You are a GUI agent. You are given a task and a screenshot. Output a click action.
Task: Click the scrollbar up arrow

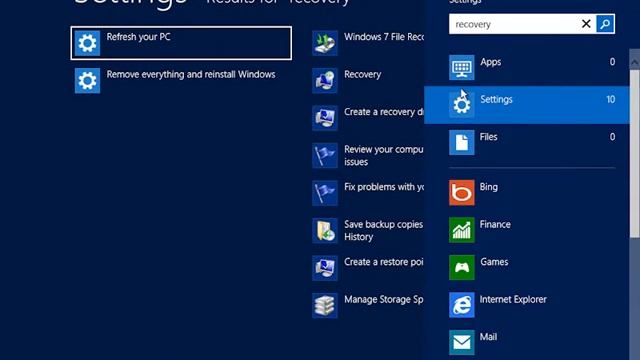634,62
